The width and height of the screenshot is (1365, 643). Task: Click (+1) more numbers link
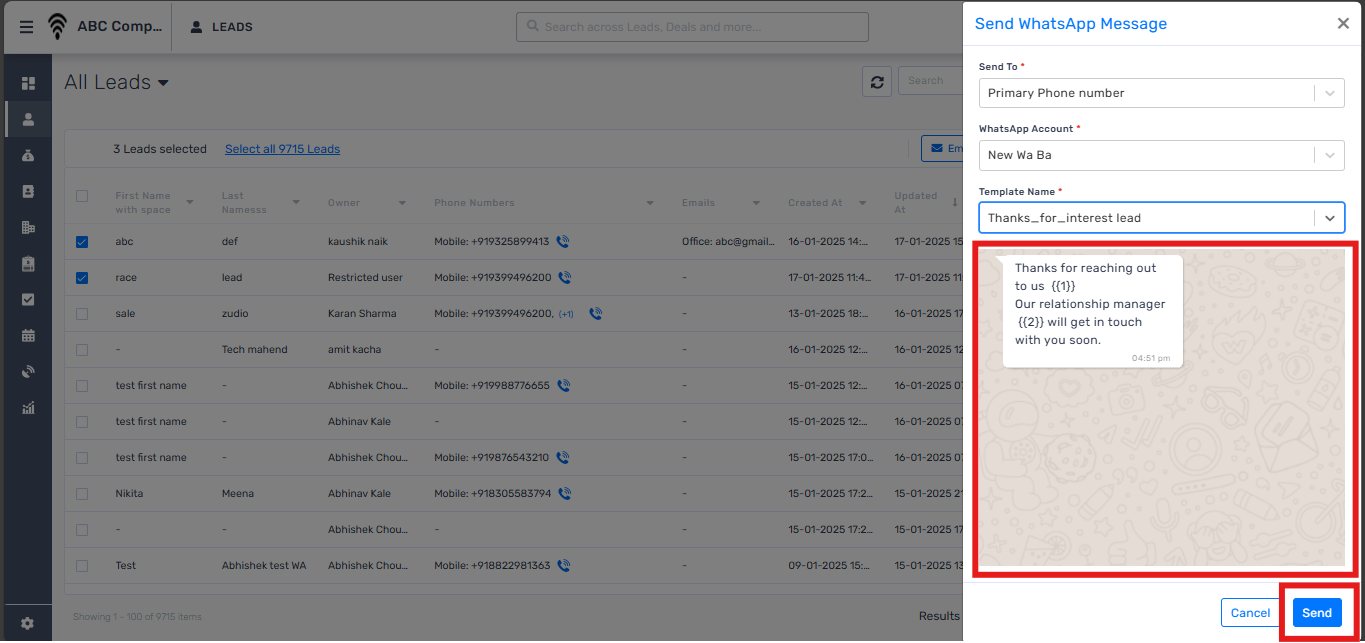[x=566, y=314]
